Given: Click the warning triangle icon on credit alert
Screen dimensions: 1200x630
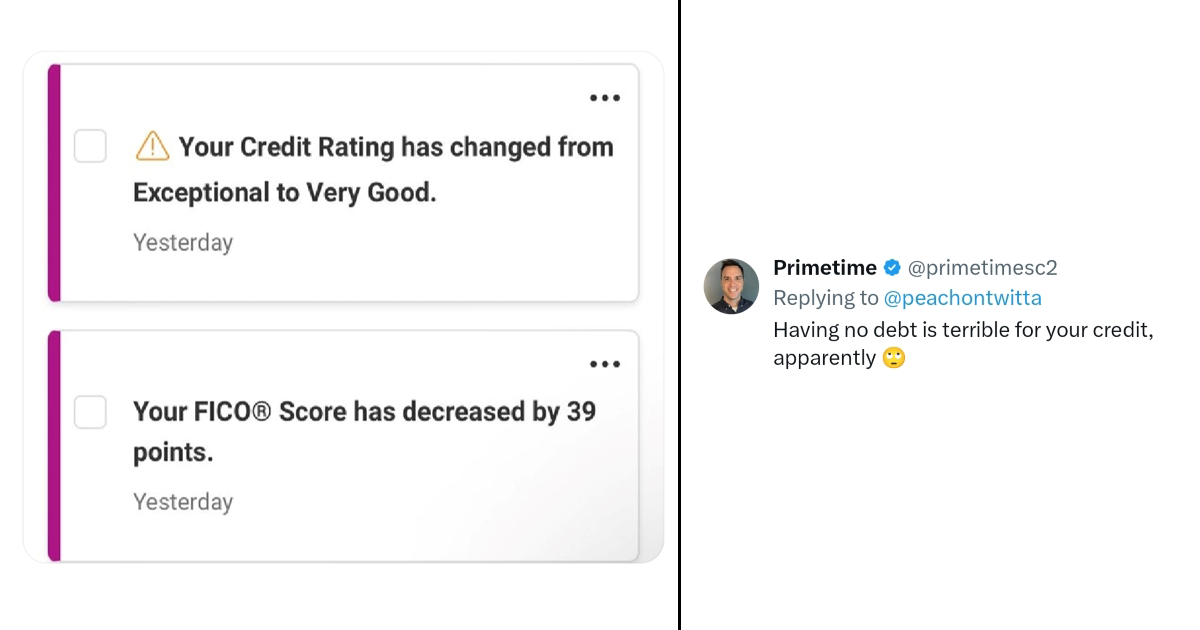Looking at the screenshot, I should click(x=151, y=145).
